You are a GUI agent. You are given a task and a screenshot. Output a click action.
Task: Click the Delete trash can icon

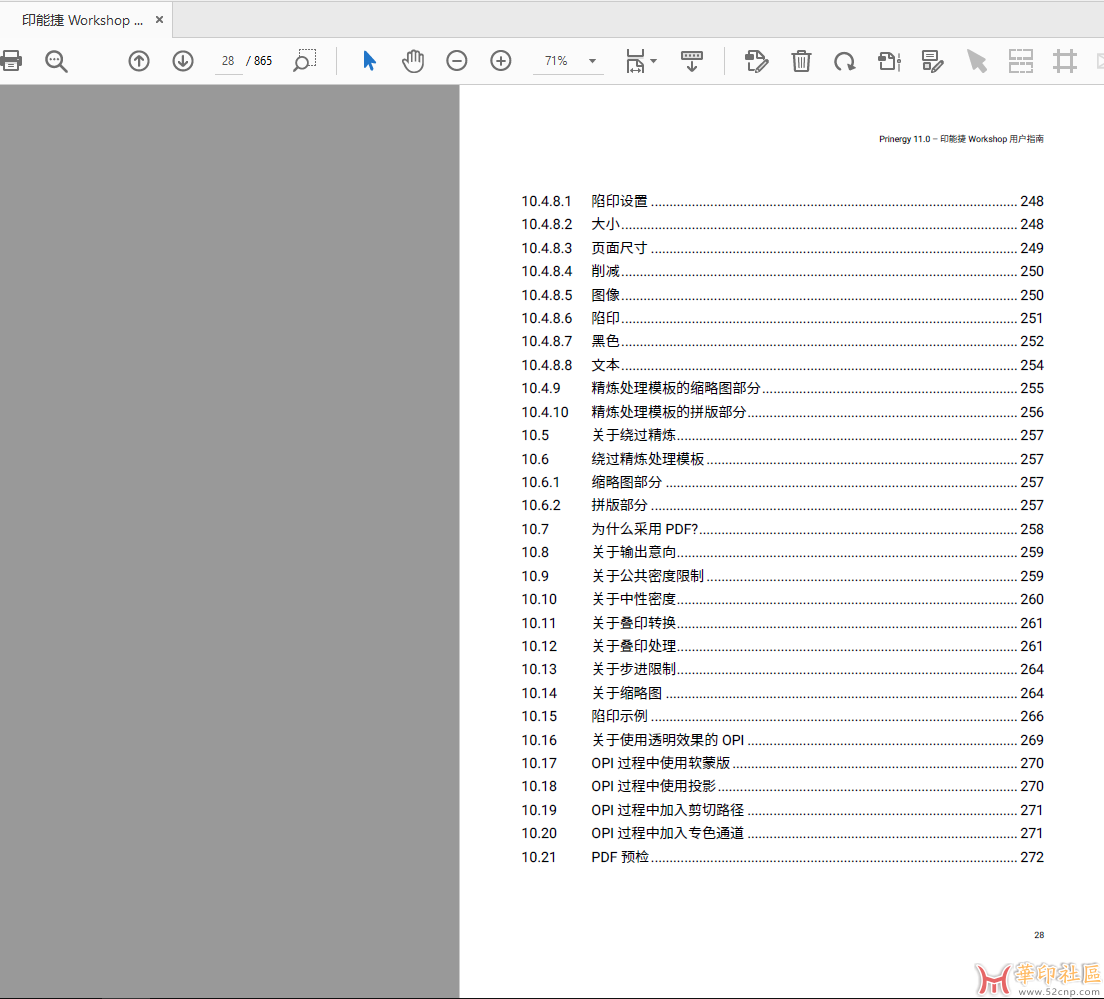(x=801, y=61)
